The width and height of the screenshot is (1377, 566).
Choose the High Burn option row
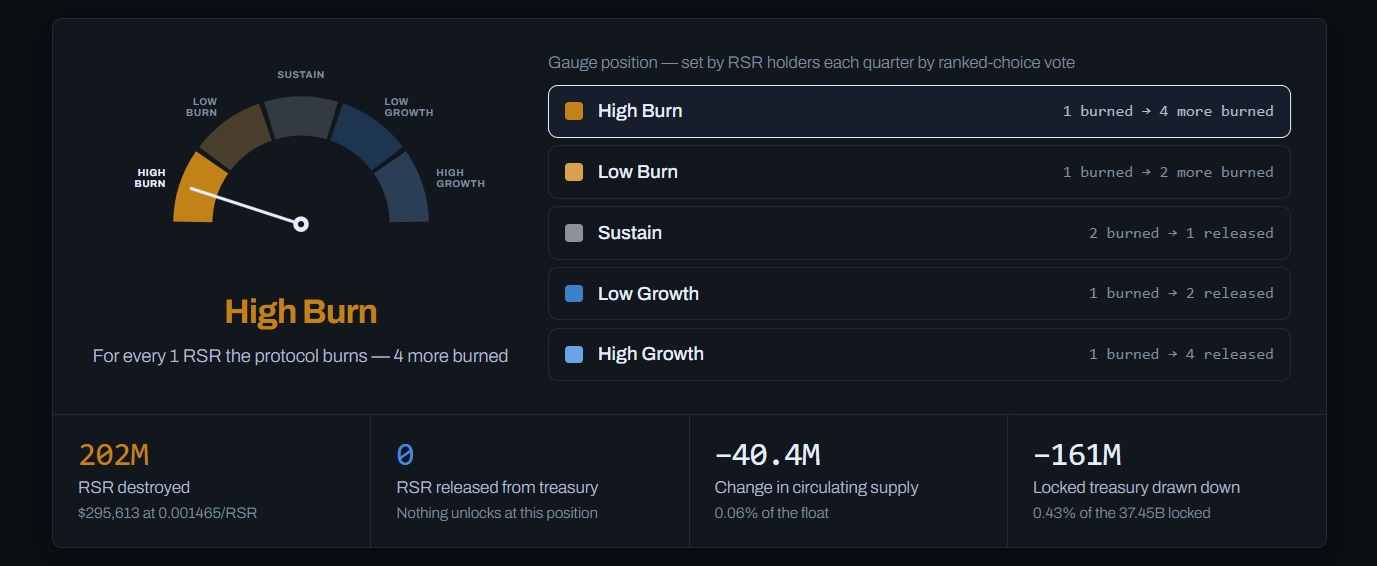pyautogui.click(x=919, y=111)
